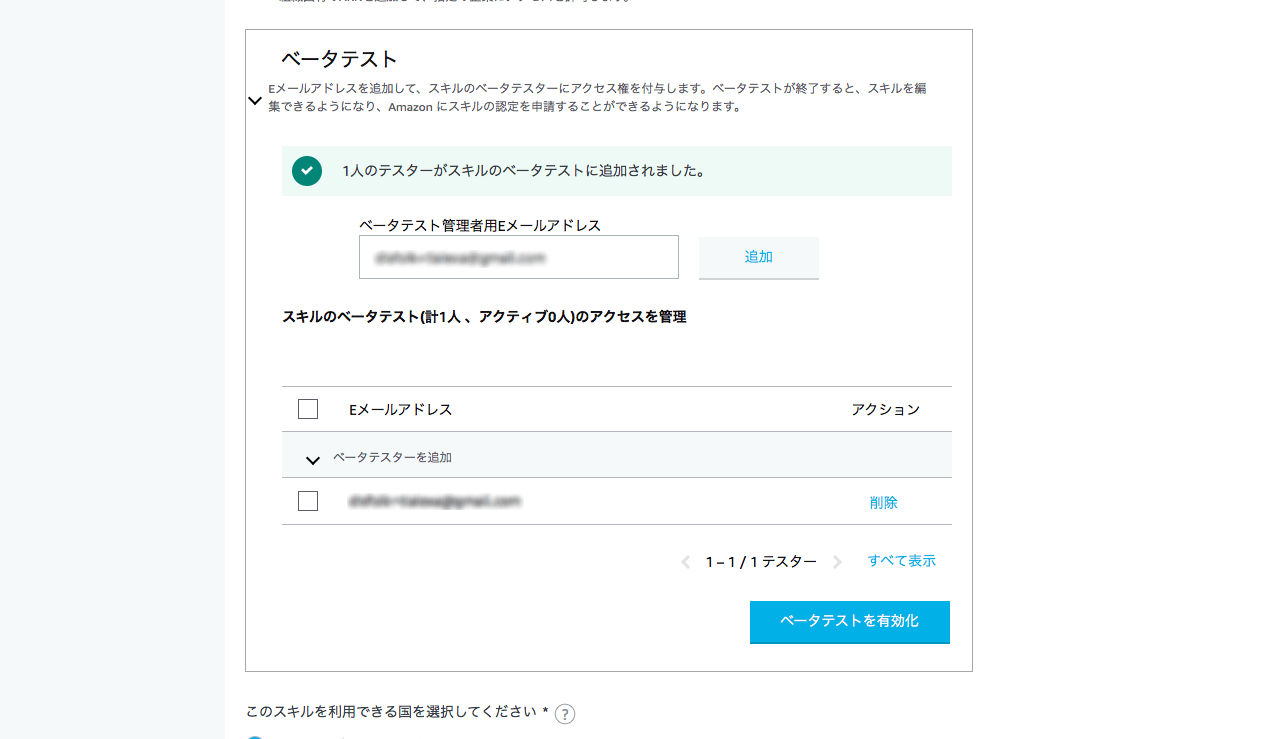Click the green checkmark success icon

pos(307,171)
